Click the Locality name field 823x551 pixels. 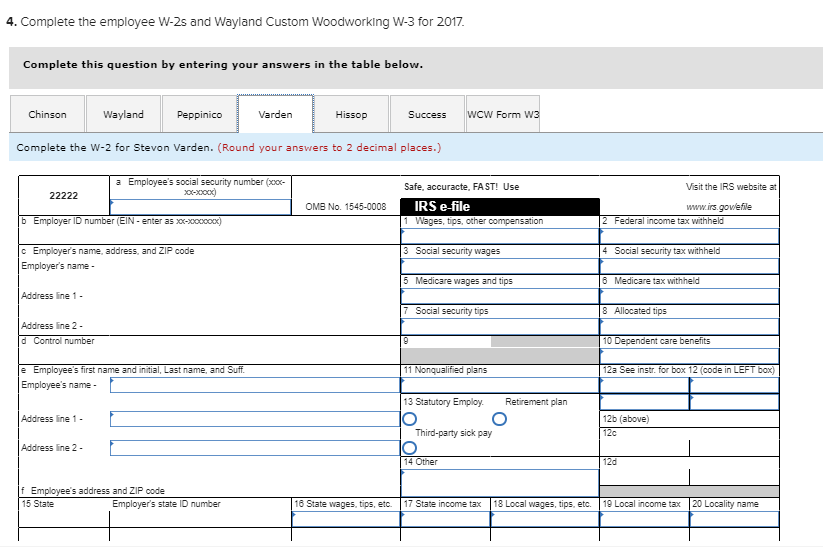[x=734, y=519]
